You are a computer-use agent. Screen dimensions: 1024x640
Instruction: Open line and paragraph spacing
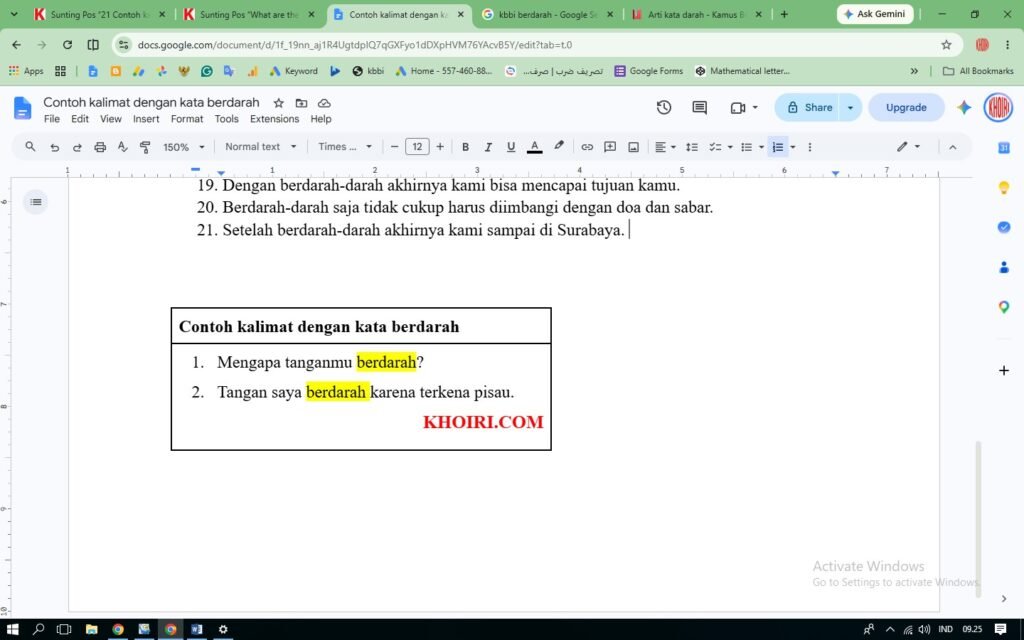(x=692, y=147)
